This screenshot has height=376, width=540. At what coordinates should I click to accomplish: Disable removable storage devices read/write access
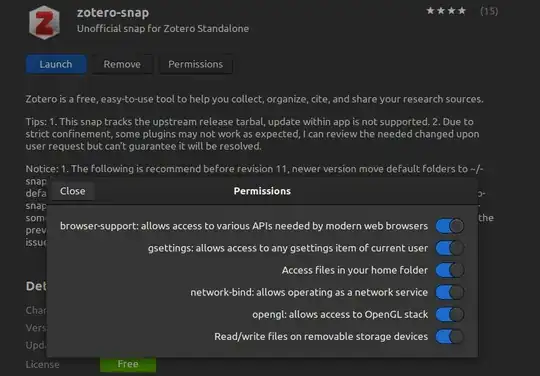449,336
